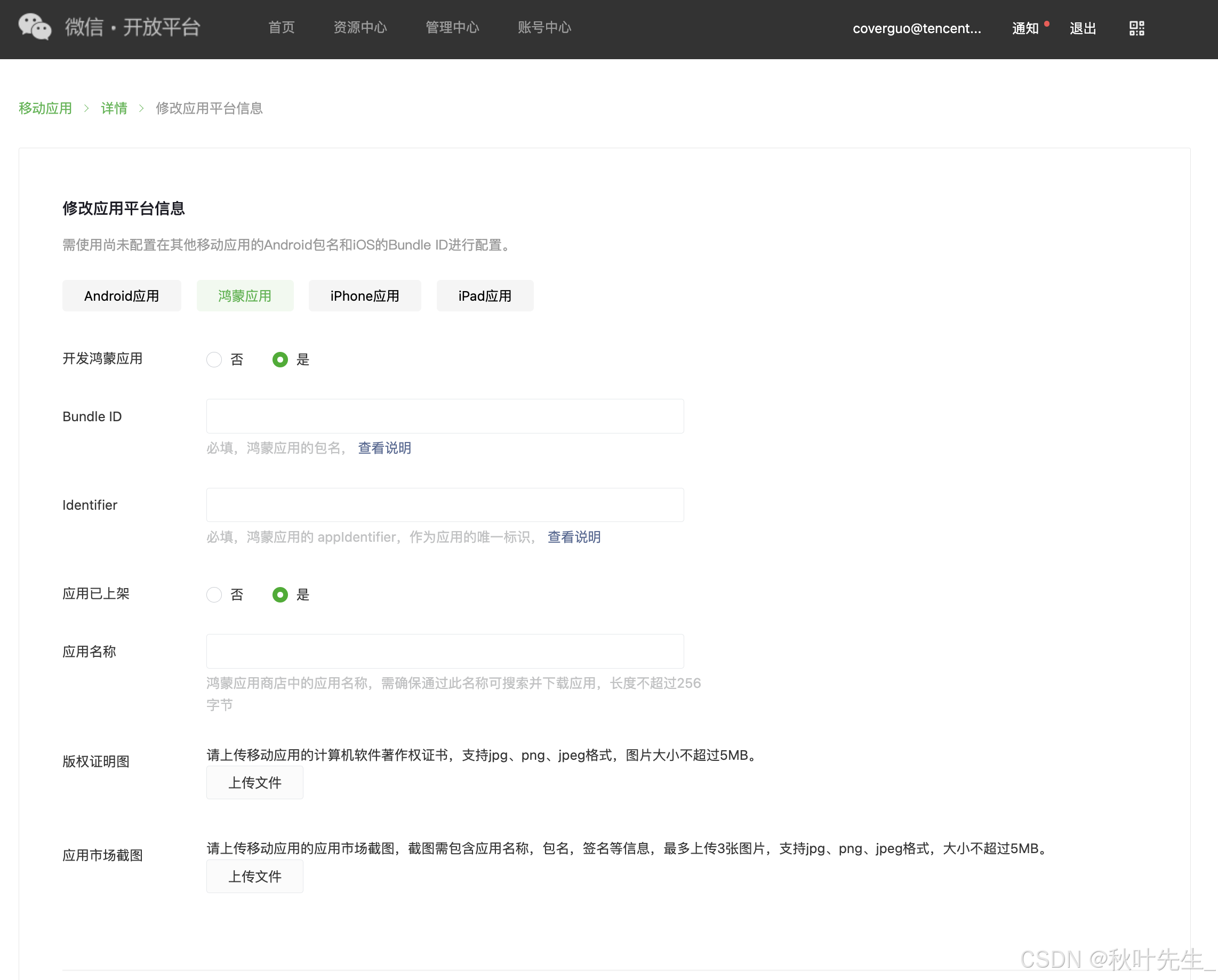
Task: Select 否 for 开发鸿蒙应用
Action: tap(214, 360)
